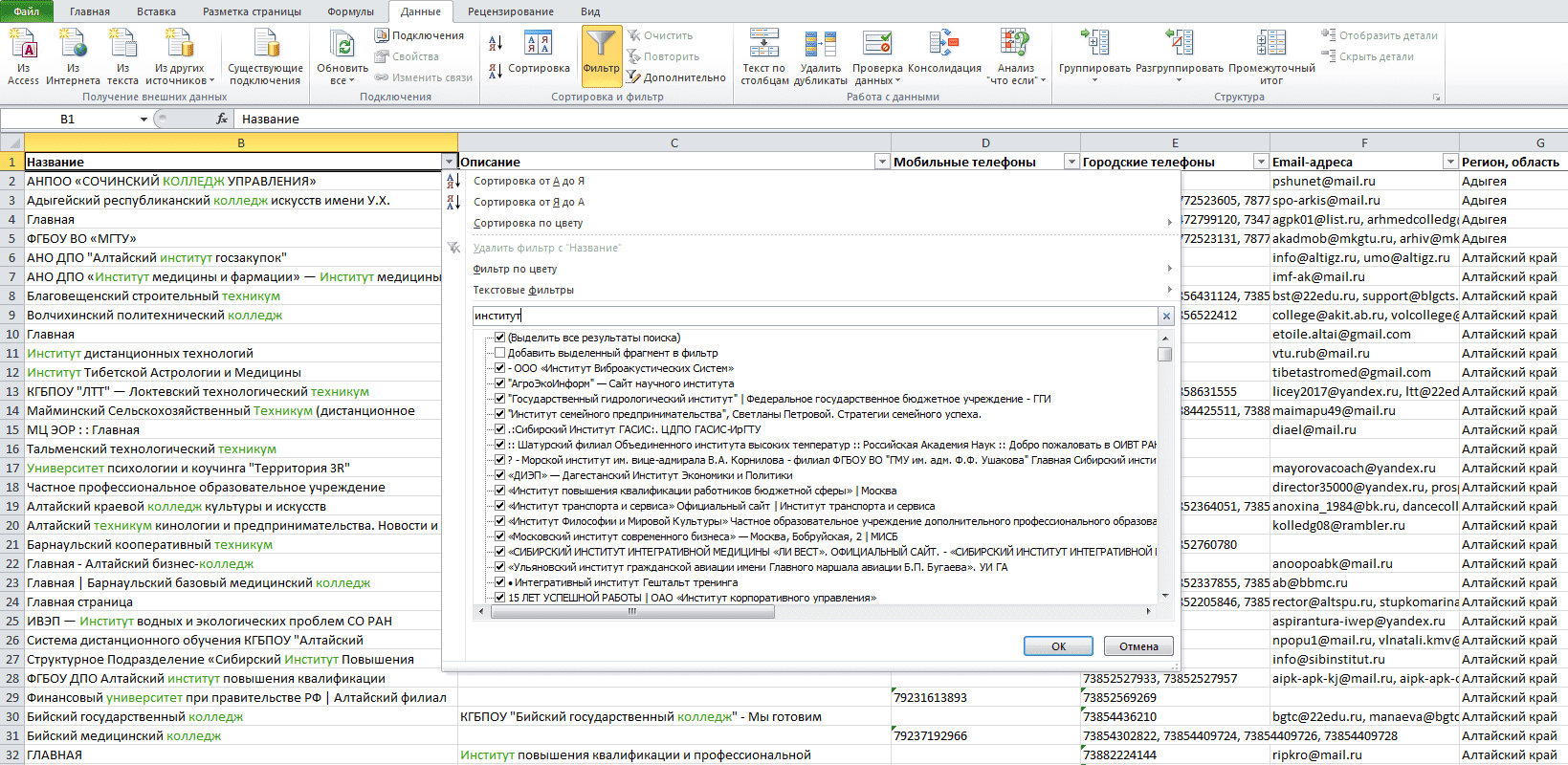
Task: Click sort A to Z icon in ribbon
Action: 496,43
